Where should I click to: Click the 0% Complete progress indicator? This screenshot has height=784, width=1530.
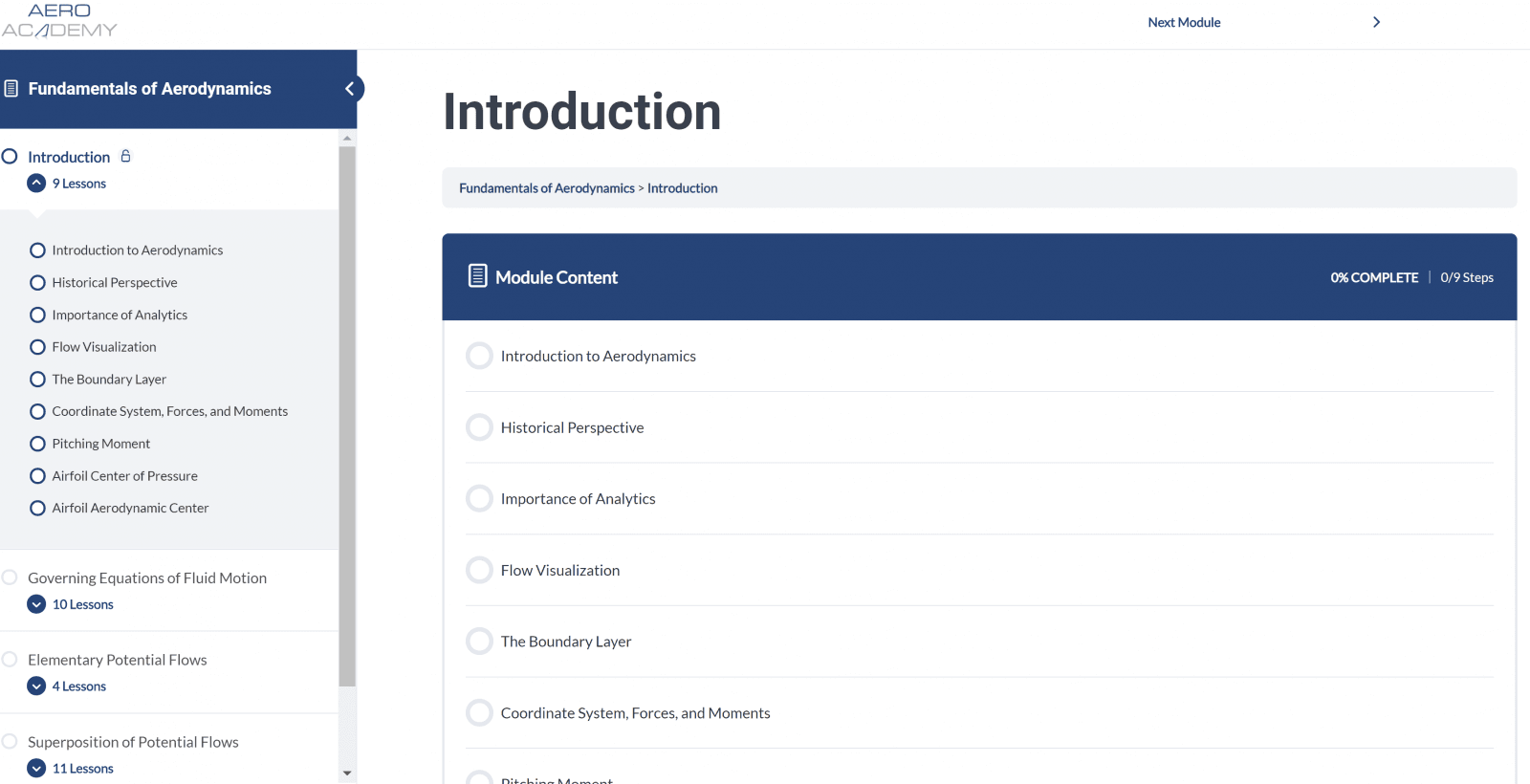[x=1374, y=277]
